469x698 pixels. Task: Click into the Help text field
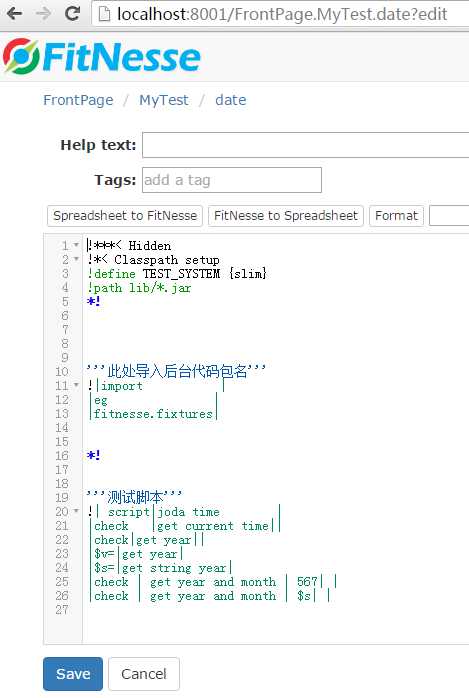pos(305,145)
